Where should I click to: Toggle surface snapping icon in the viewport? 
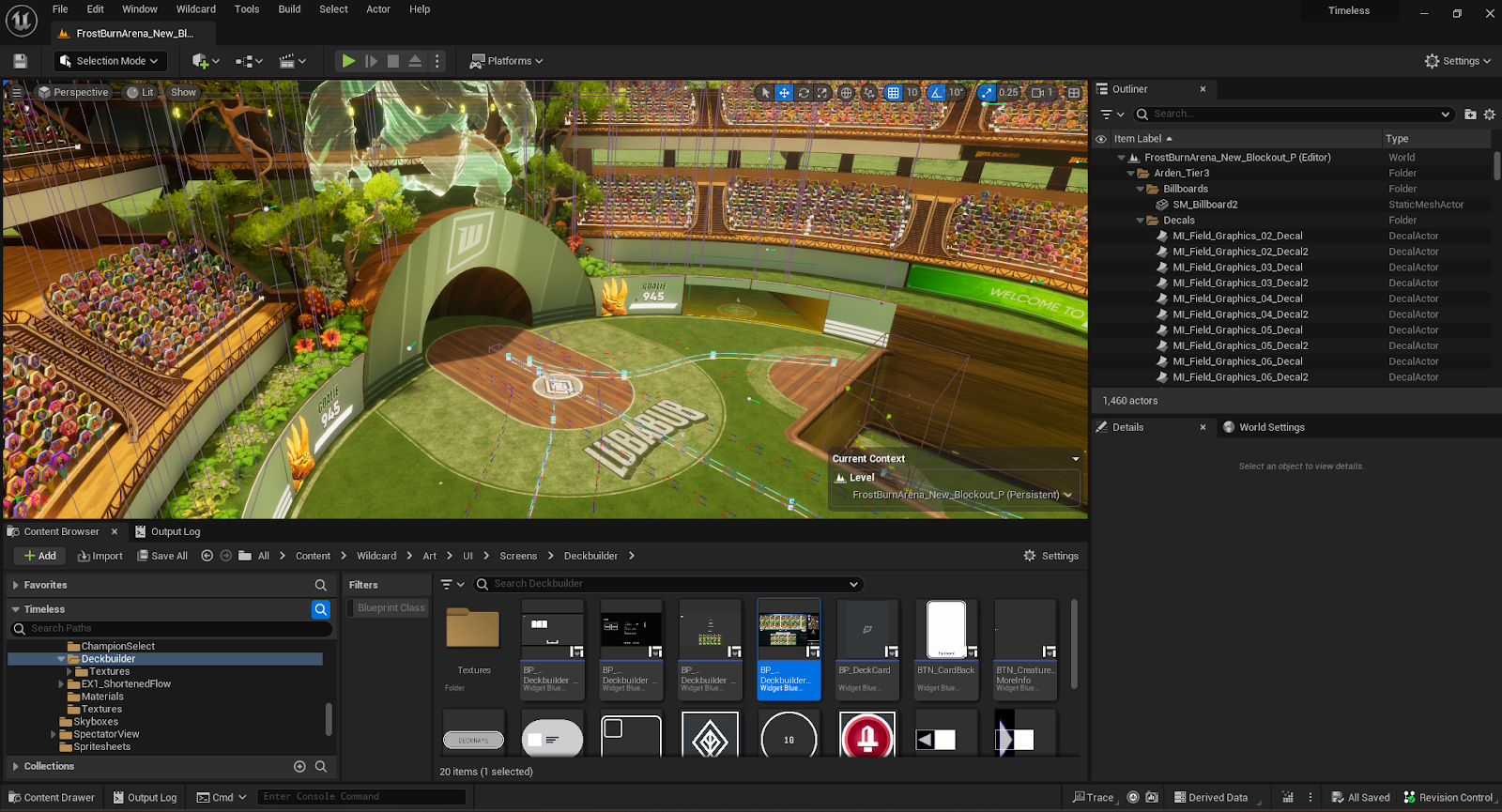click(869, 93)
